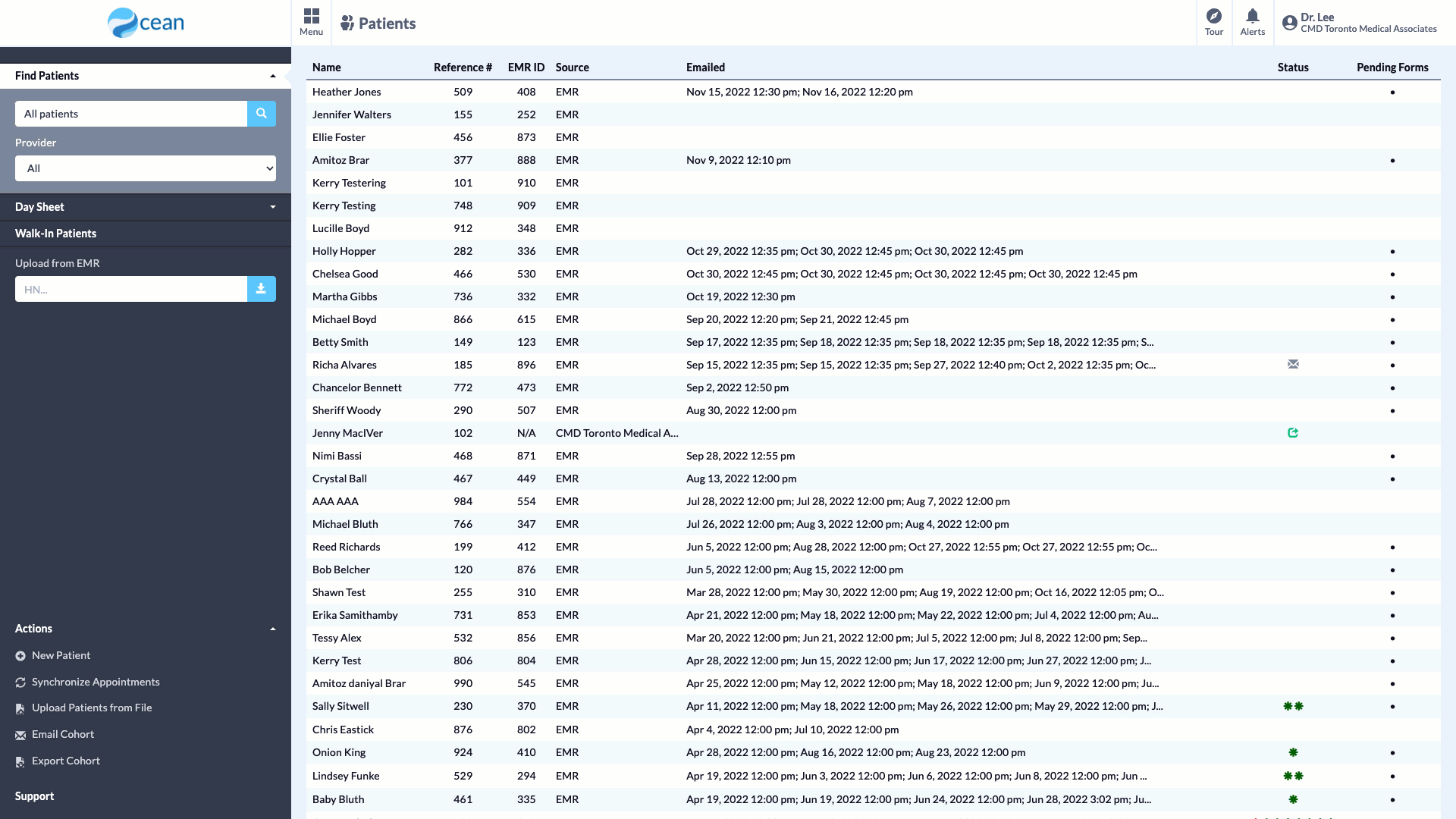Expand the Day Sheet section arrow

tap(273, 207)
